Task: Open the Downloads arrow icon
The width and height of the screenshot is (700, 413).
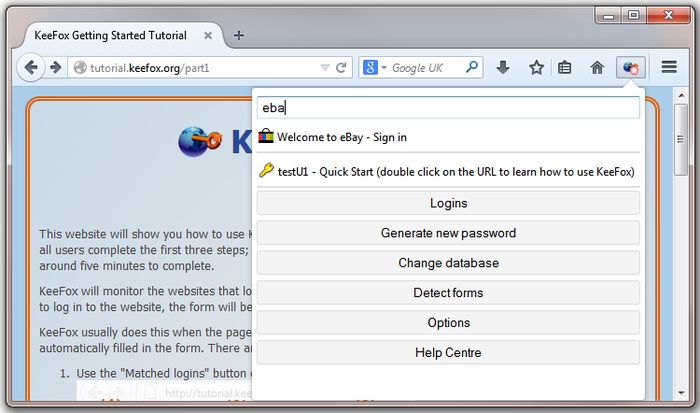Action: pos(503,68)
